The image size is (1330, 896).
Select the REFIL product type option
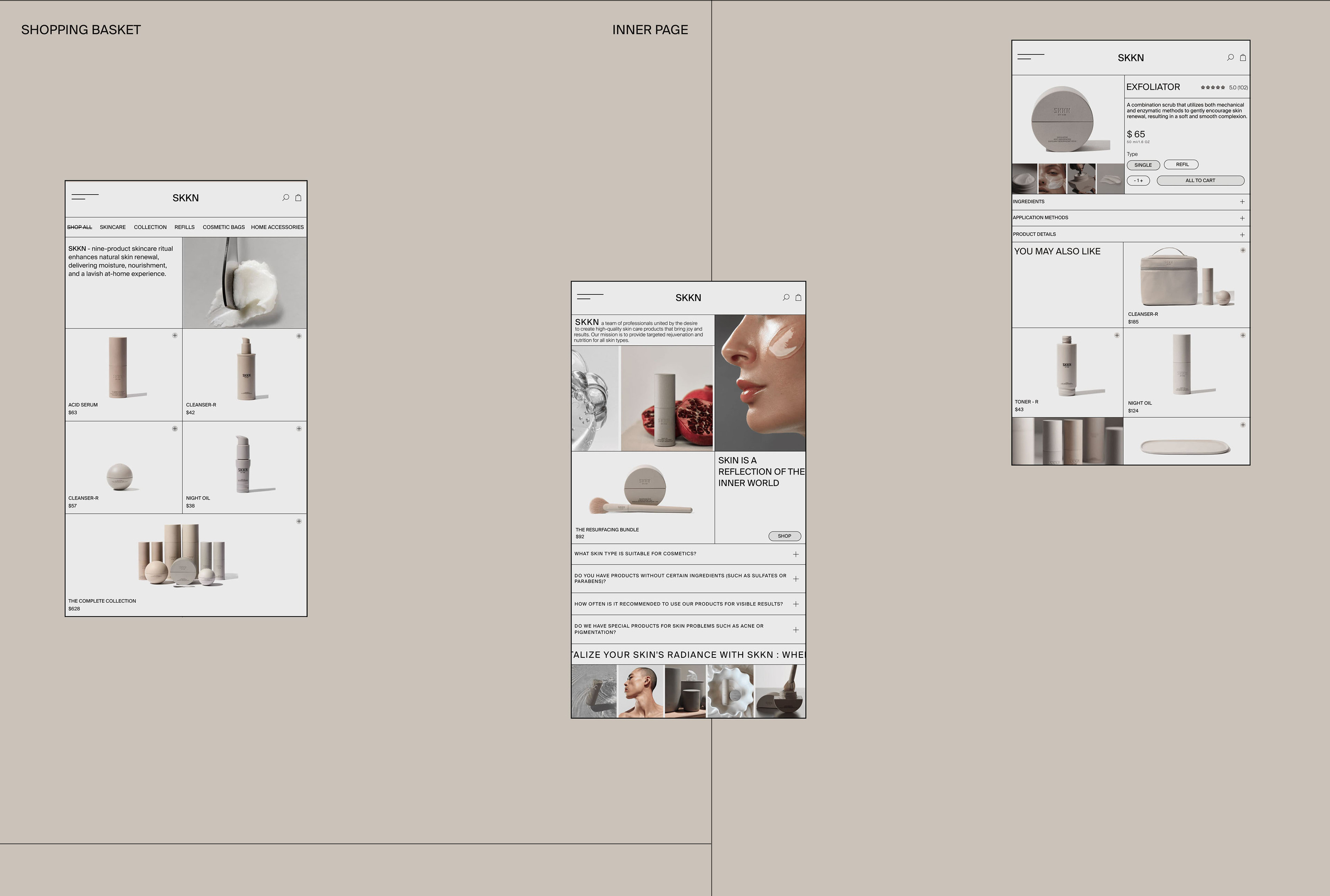point(1182,164)
